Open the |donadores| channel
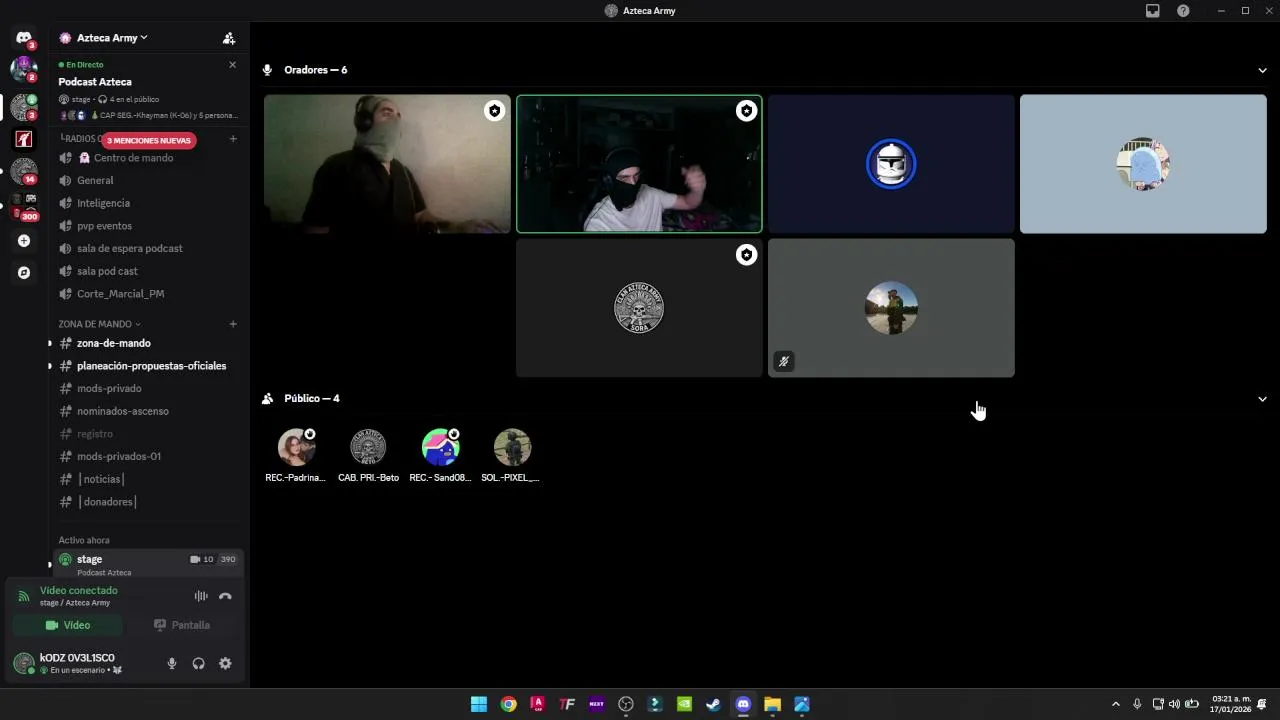1280x720 pixels. click(147, 502)
